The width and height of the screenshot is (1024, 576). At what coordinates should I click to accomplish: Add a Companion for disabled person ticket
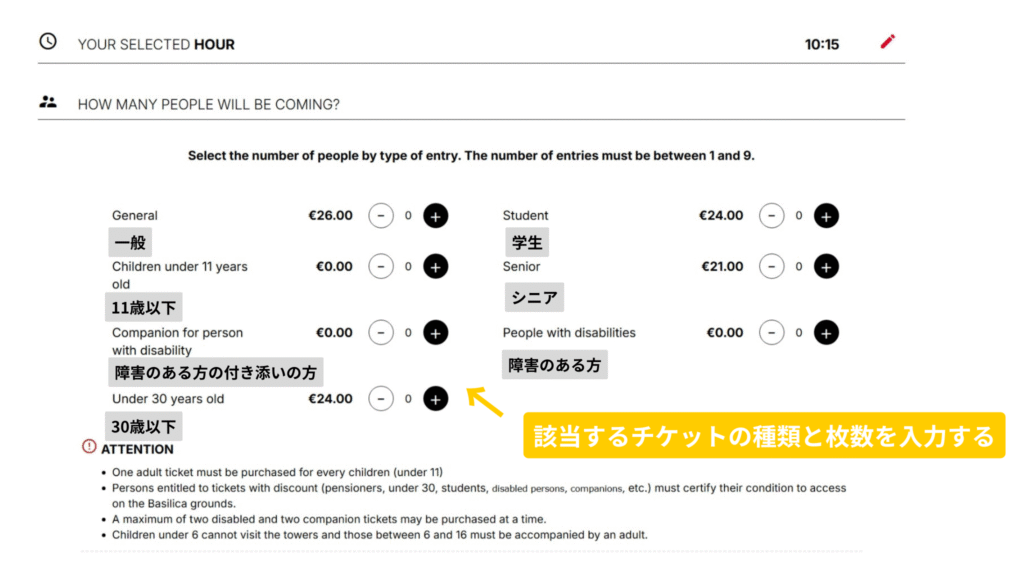(x=436, y=332)
